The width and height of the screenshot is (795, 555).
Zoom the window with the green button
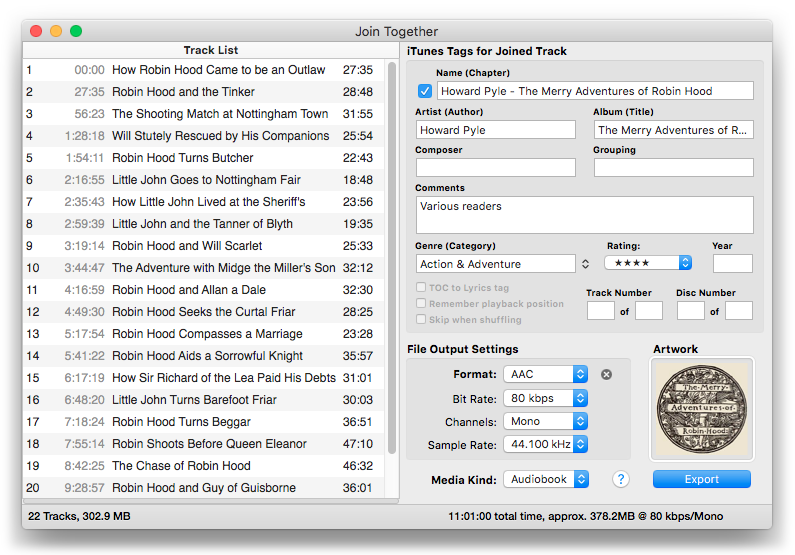click(x=76, y=31)
